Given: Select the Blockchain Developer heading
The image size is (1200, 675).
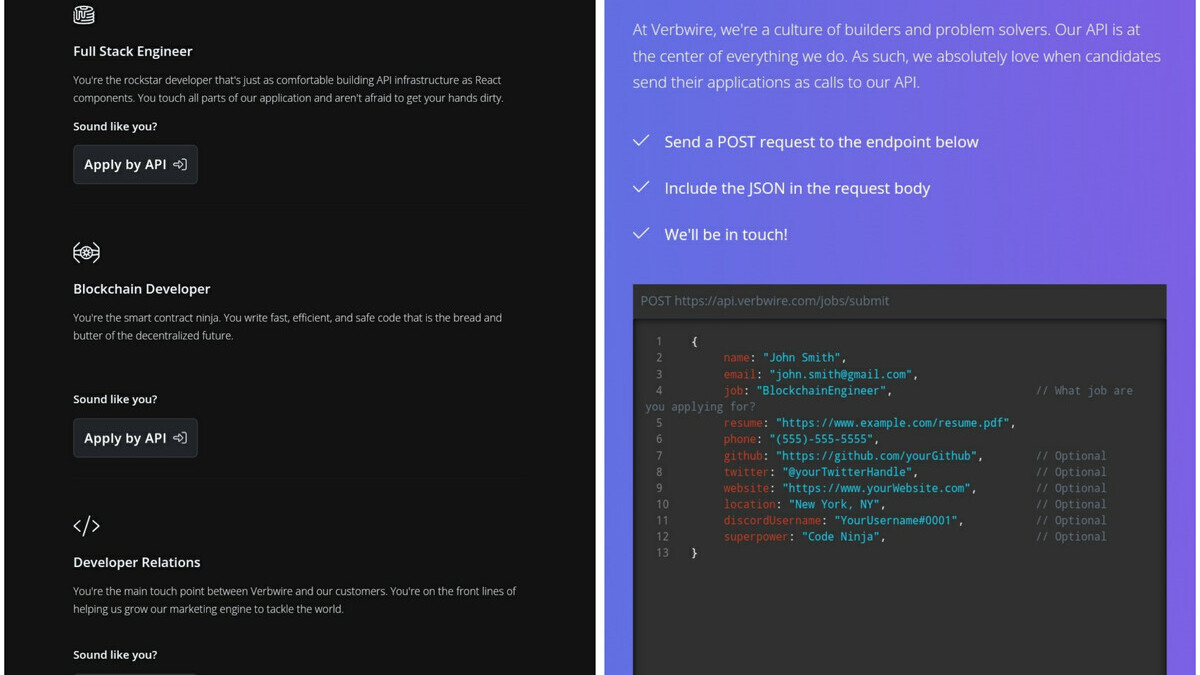Looking at the screenshot, I should click(142, 289).
